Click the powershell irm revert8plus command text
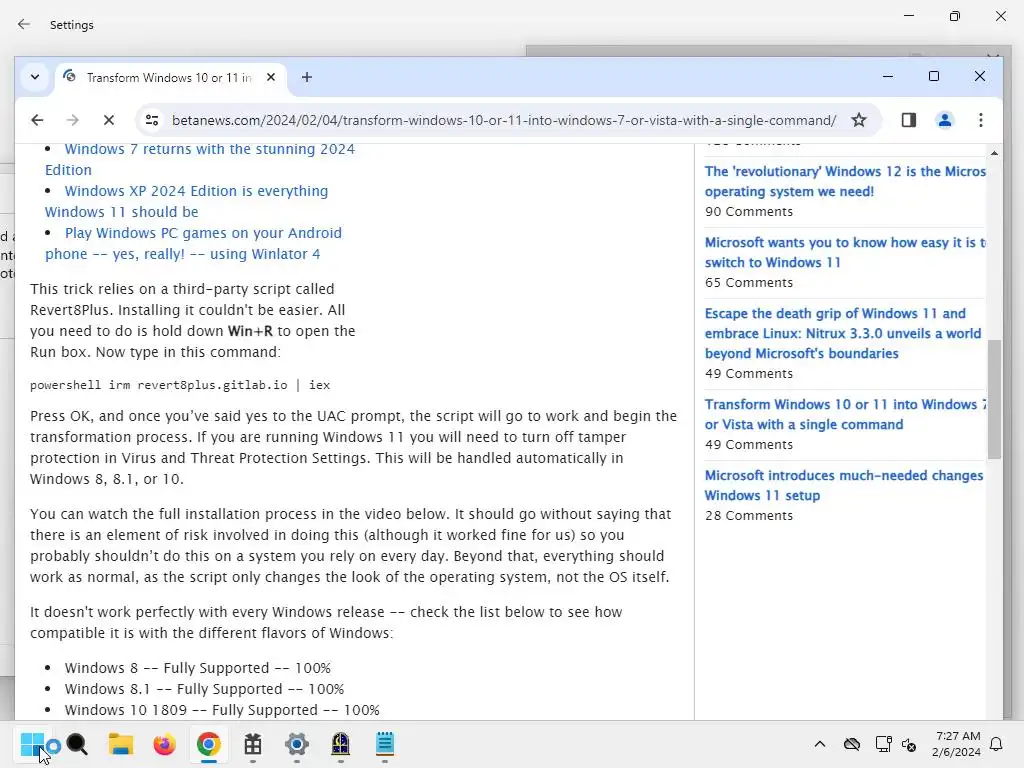This screenshot has width=1024, height=768. pos(180,385)
